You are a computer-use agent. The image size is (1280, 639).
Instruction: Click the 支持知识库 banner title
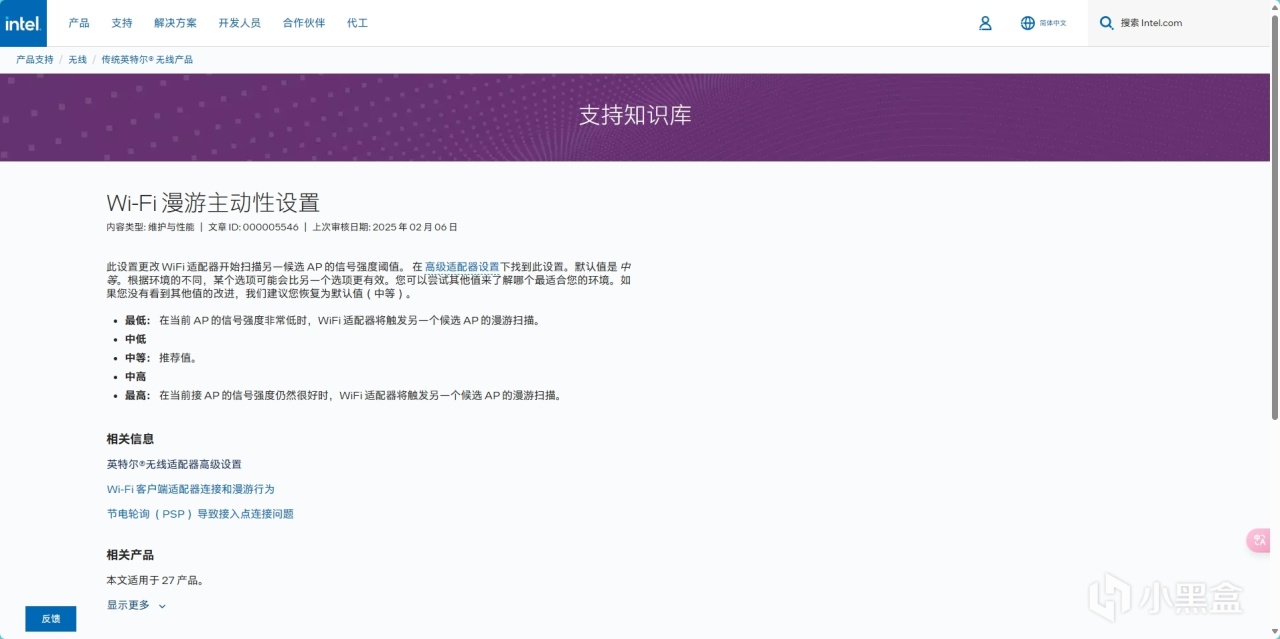[635, 115]
